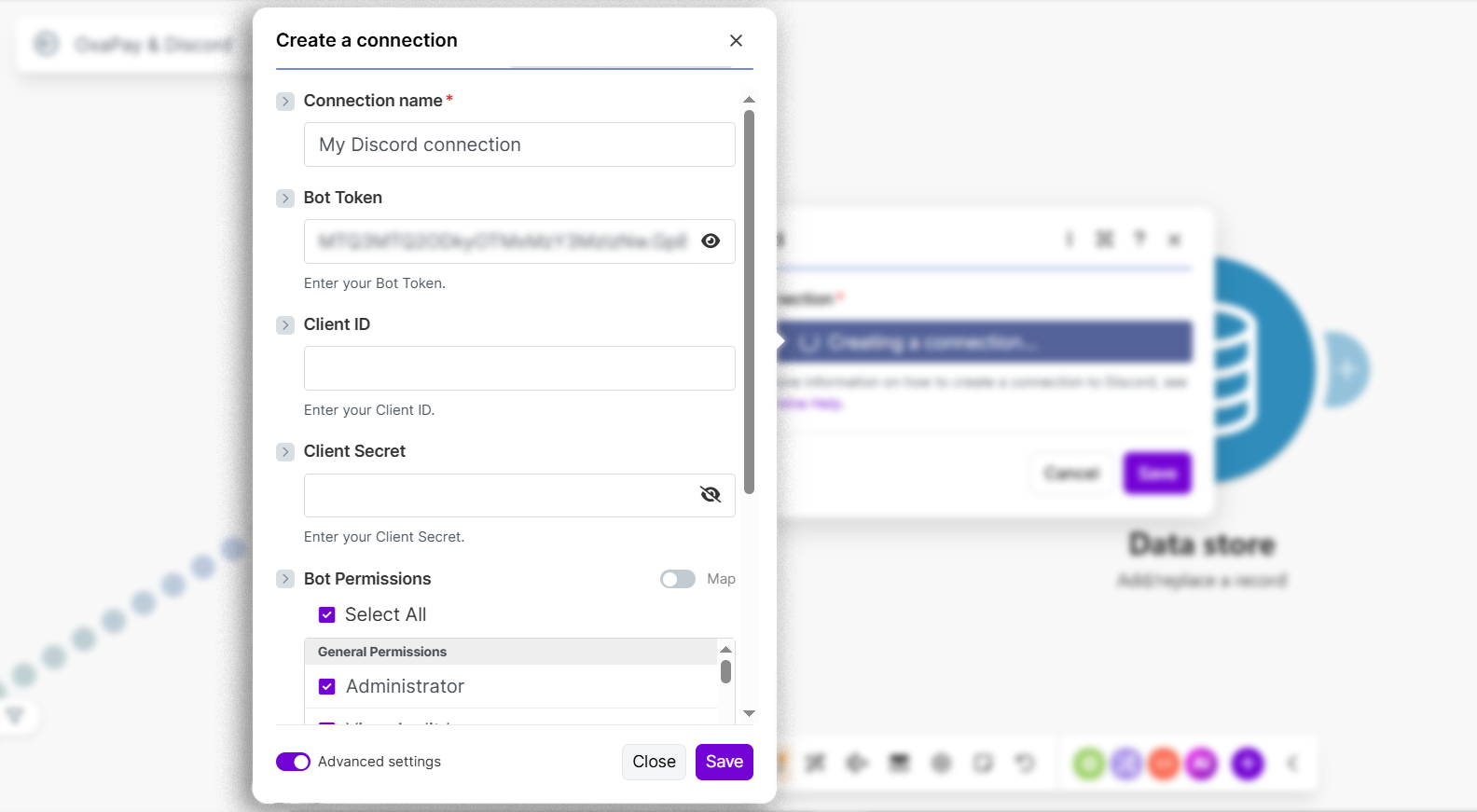This screenshot has width=1477, height=812.
Task: Click into the Client ID field
Action: (518, 369)
